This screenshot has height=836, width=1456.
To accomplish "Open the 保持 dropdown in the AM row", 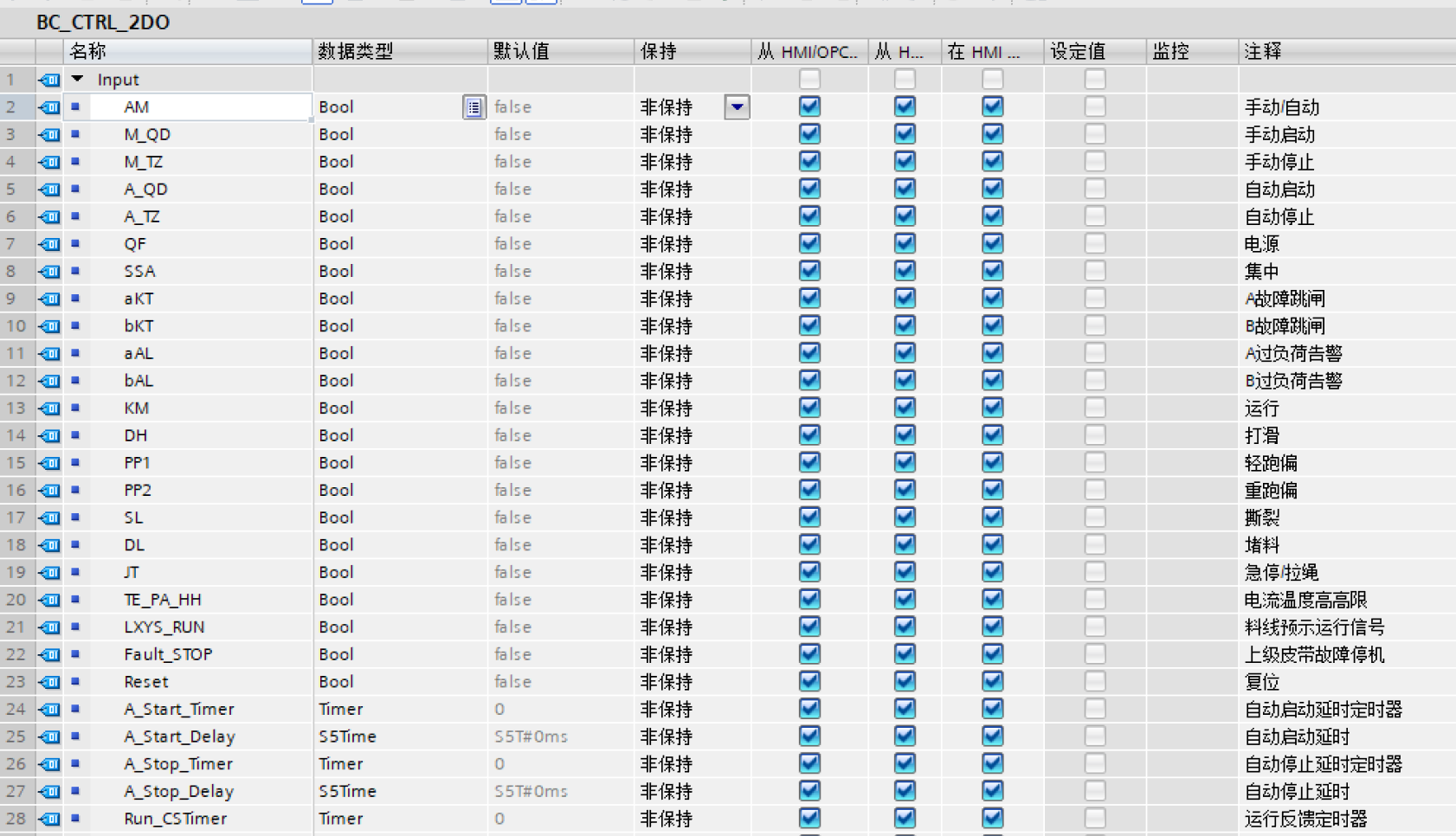I will tap(737, 107).
